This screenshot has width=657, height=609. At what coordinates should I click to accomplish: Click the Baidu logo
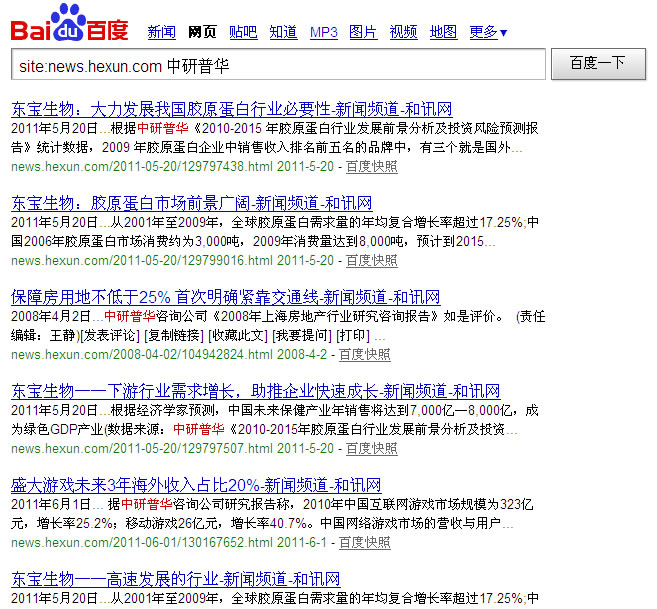pyautogui.click(x=70, y=24)
